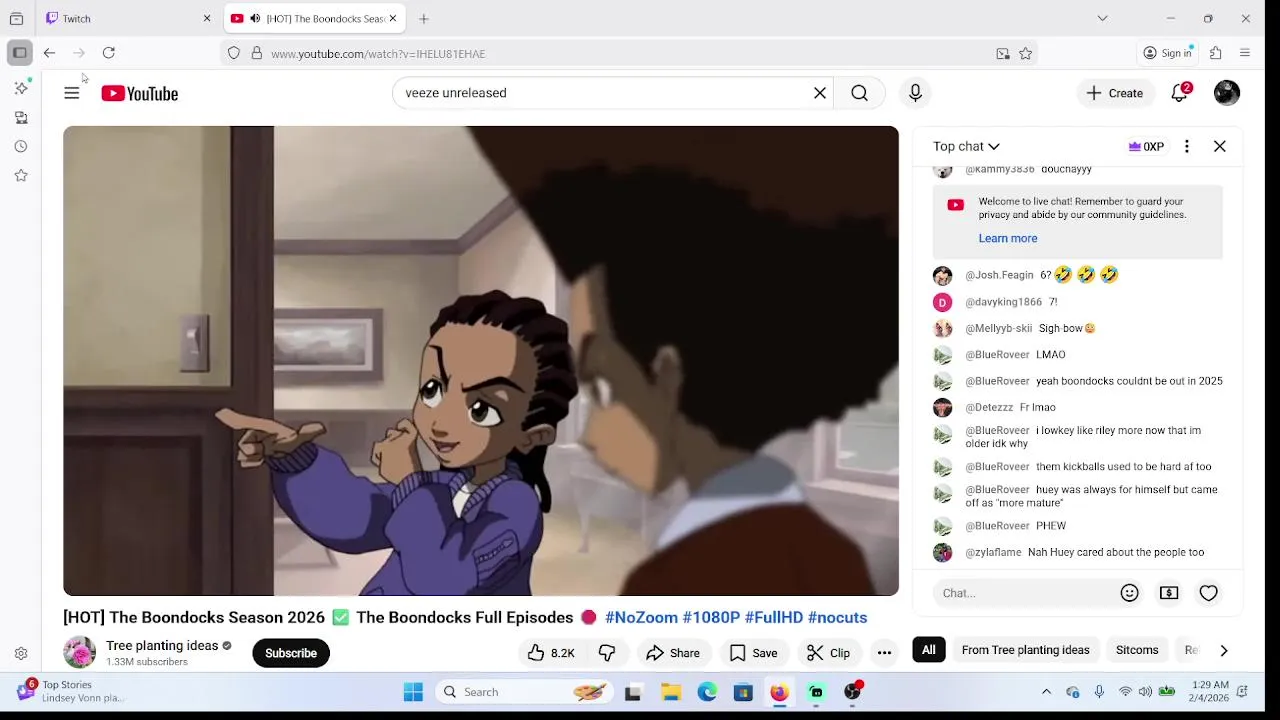Screen dimensions: 1280x720
Task: Close the Twitch tab
Action: tap(207, 18)
